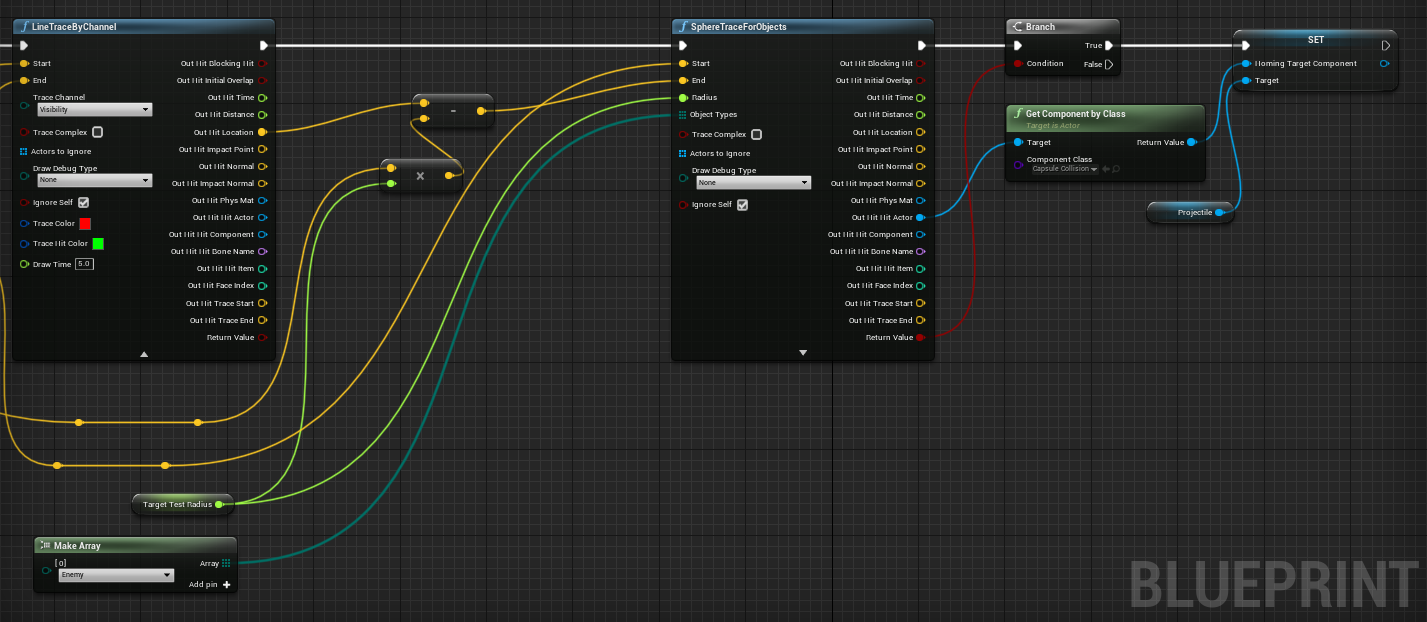Screen dimensions: 1427x622
Task: Click the use-selected arrow icon beside Capsule Collision
Action: coord(1105,169)
